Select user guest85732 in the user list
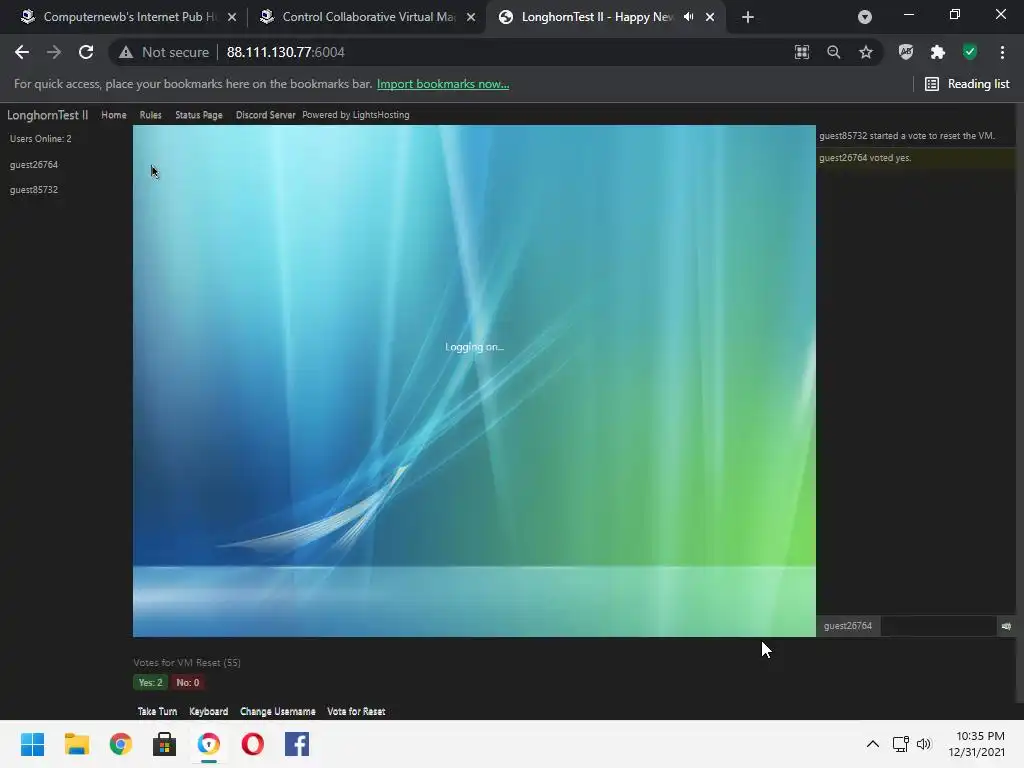Viewport: 1024px width, 768px height. click(34, 190)
